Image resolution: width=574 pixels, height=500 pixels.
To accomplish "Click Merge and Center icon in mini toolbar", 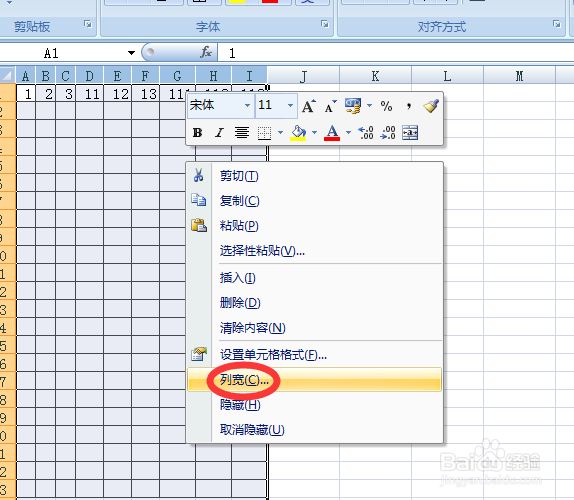I will pos(410,133).
